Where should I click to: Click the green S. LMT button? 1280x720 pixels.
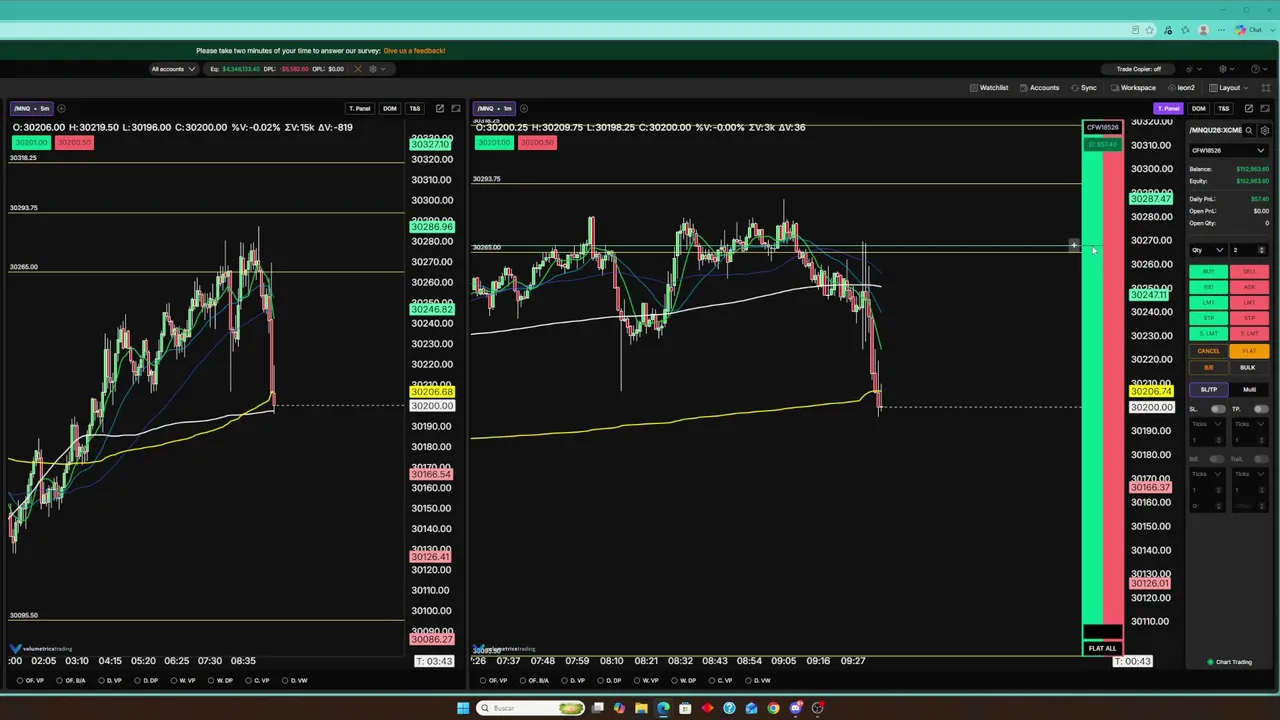tap(1209, 333)
